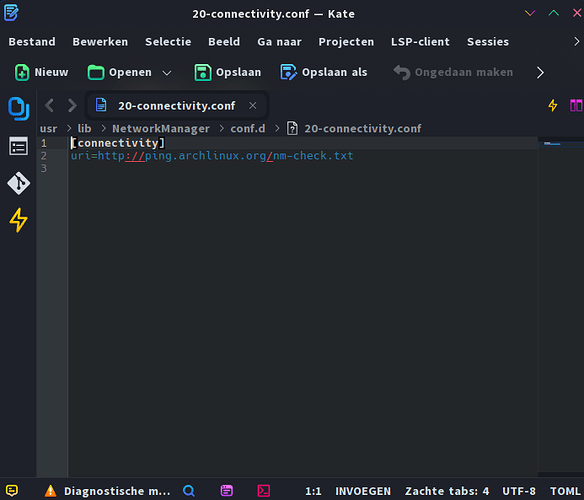Open the file list outline panel icon
This screenshot has height=500, width=584.
pos(18,146)
